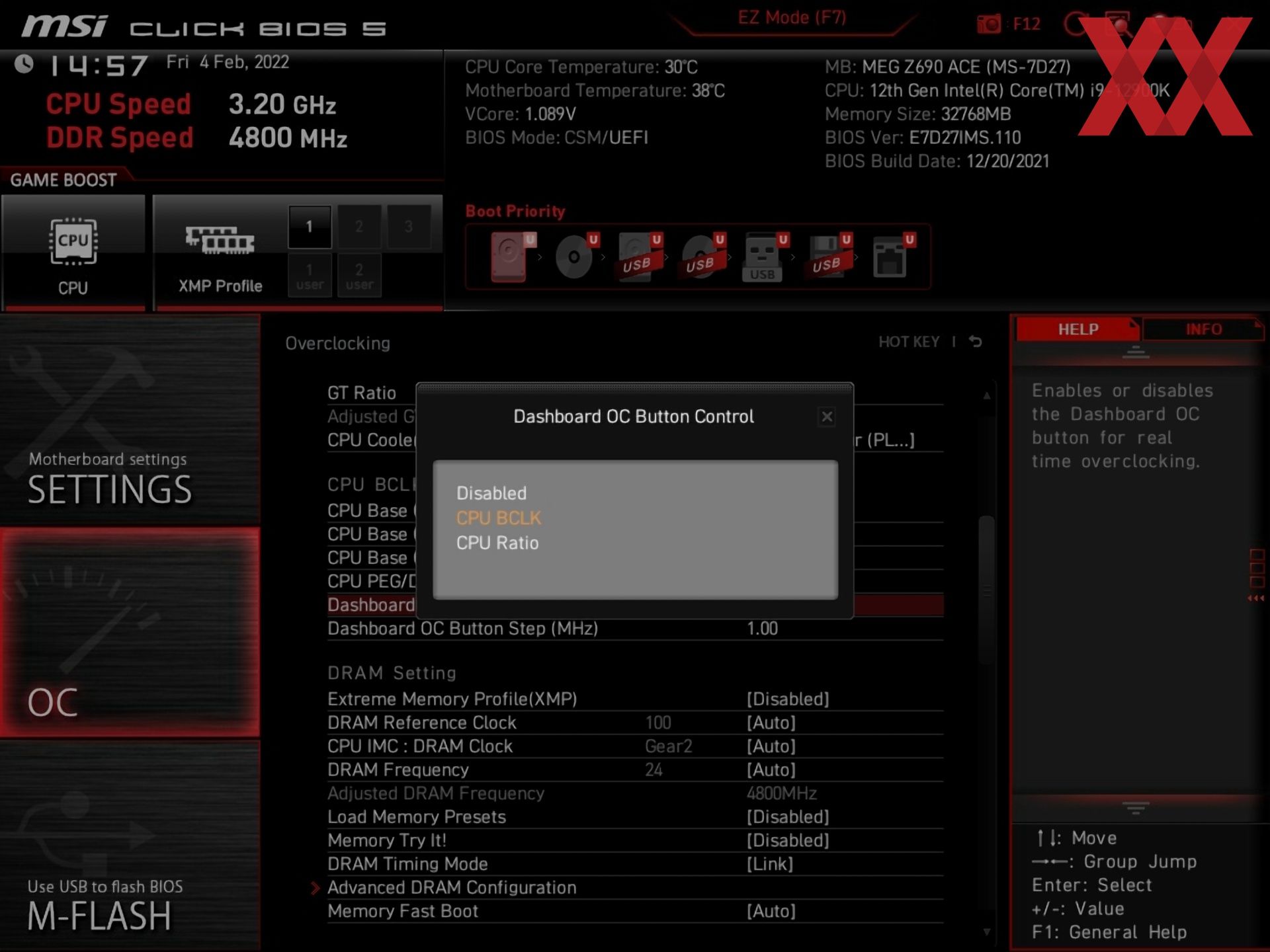Select the USB floppy boot device icon
Viewport: 1270px width, 952px height.
click(x=829, y=257)
